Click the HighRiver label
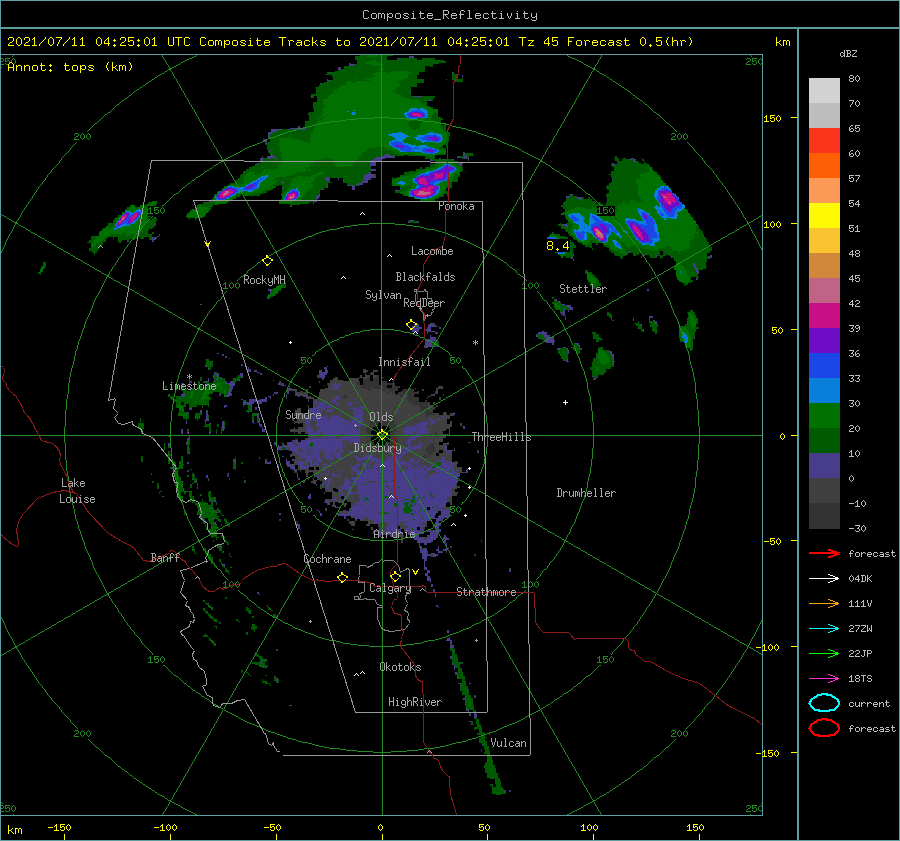The height and width of the screenshot is (841, 900). (x=415, y=702)
